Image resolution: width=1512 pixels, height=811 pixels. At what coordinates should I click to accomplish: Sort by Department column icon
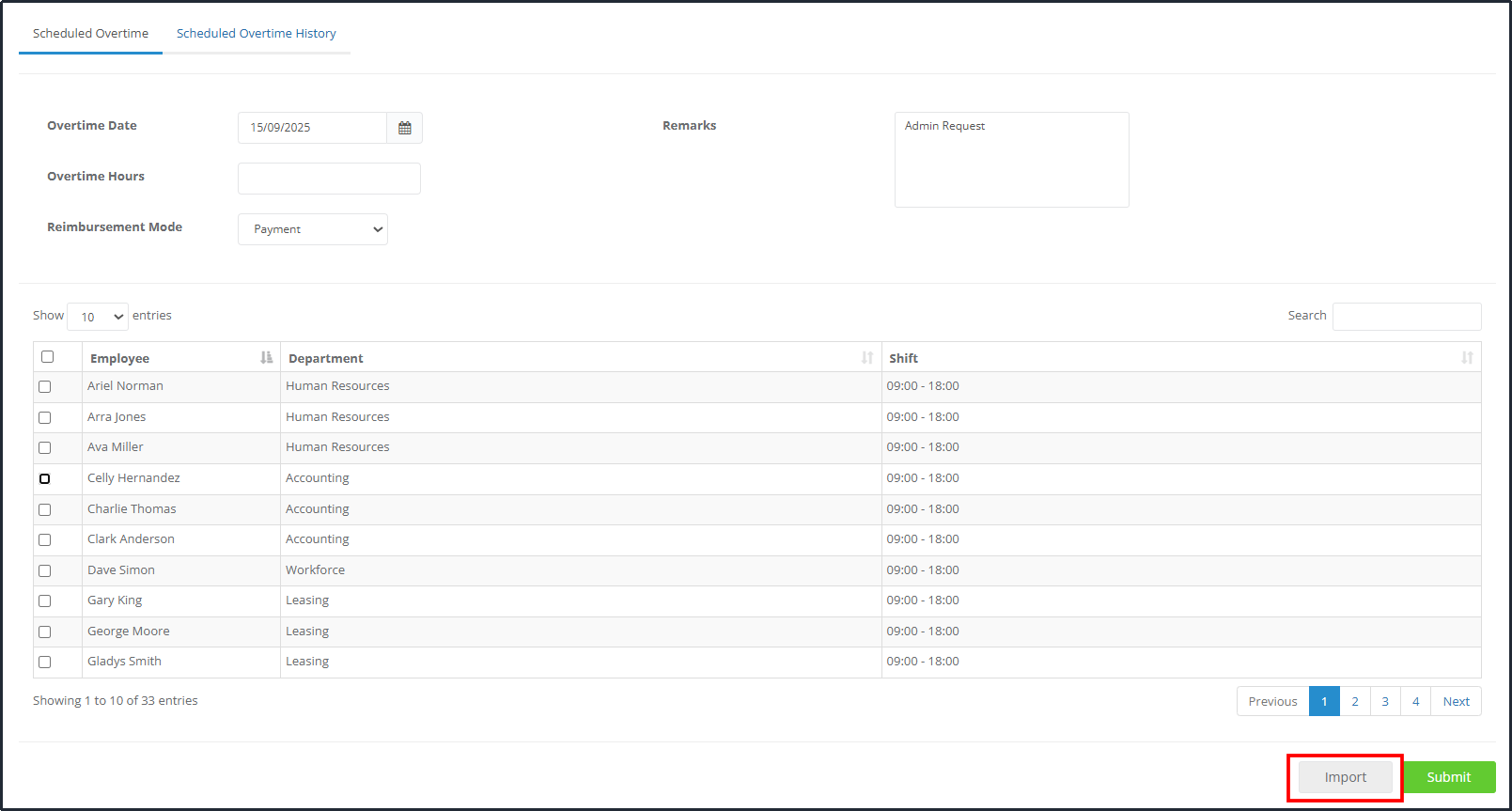tap(867, 357)
